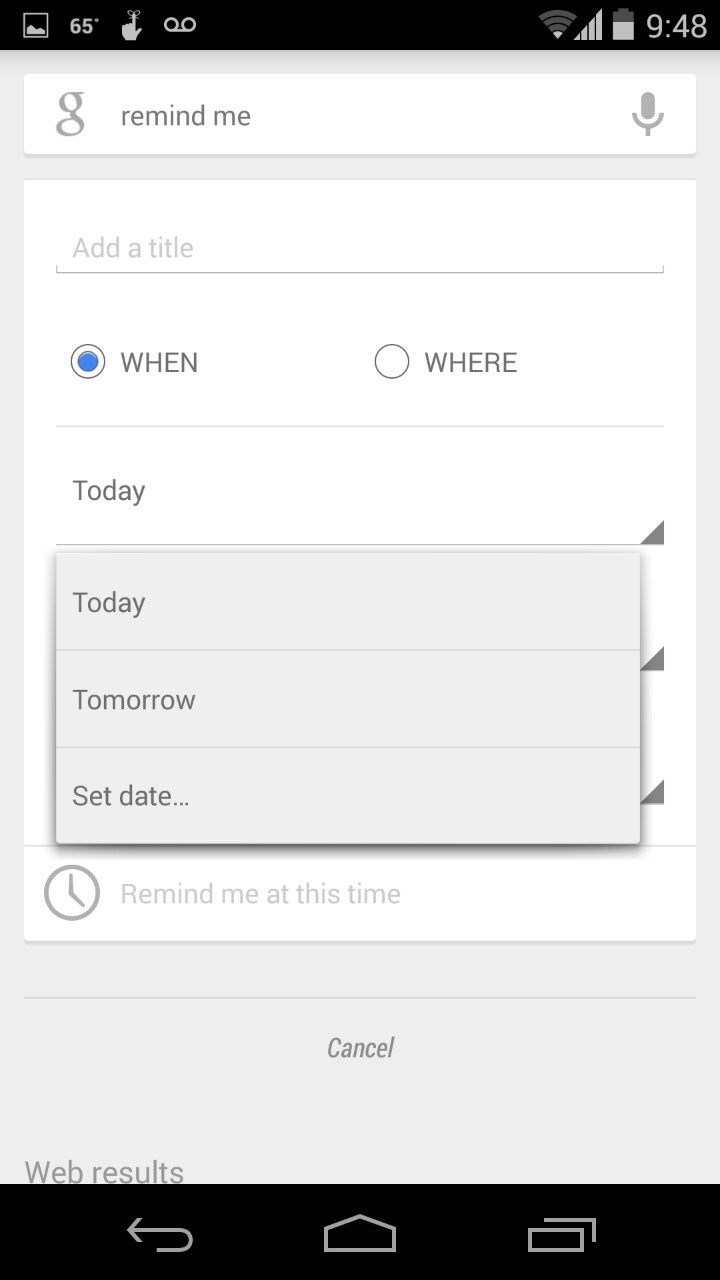Tap the battery status icon
This screenshot has height=1280, width=720.
(x=624, y=25)
